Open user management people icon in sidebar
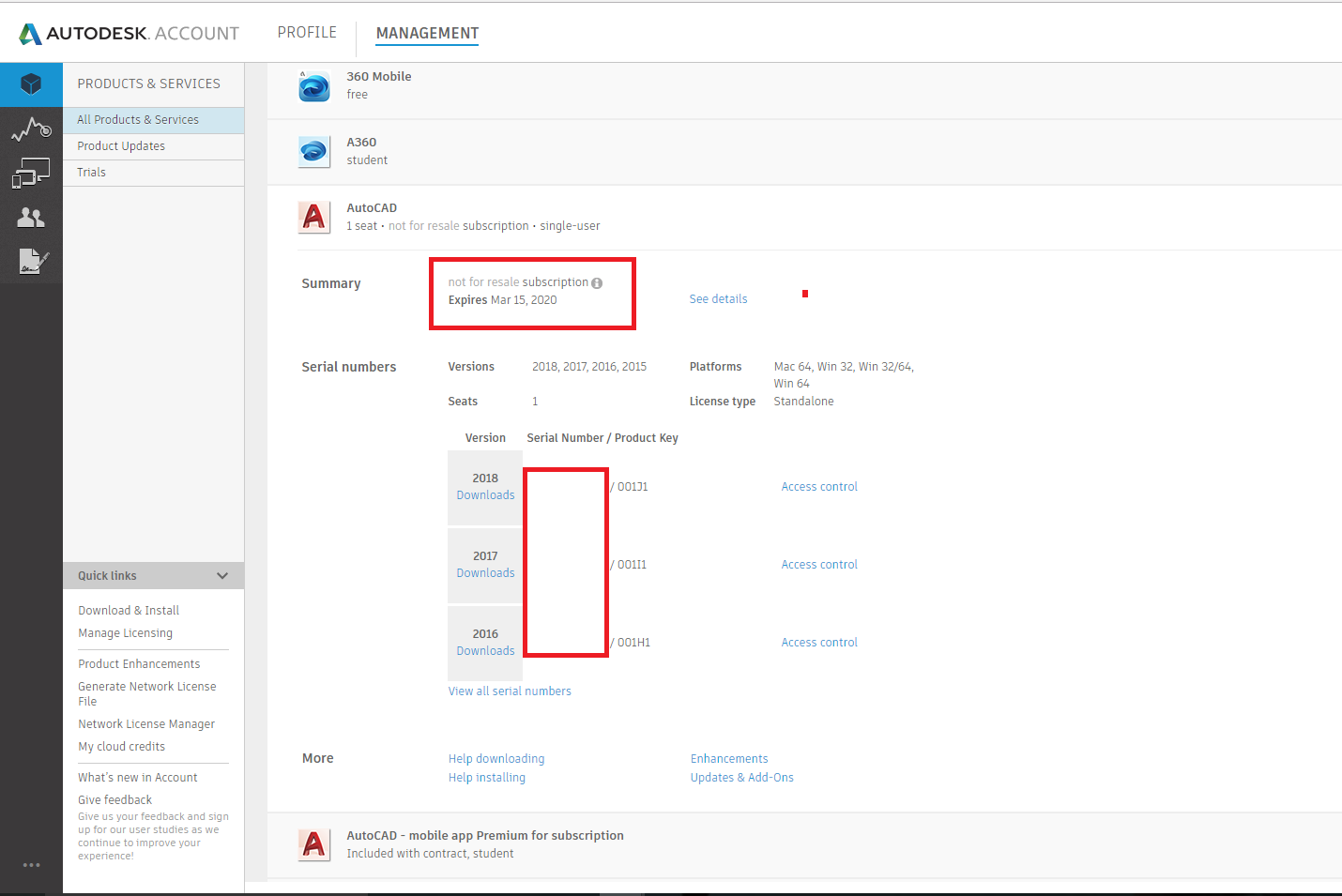This screenshot has height=896, width=1342. click(x=31, y=218)
